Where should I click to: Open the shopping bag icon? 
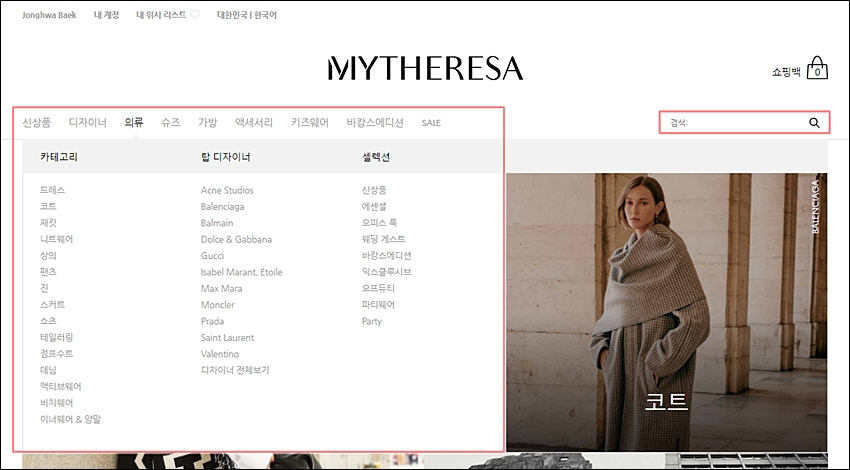point(817,68)
